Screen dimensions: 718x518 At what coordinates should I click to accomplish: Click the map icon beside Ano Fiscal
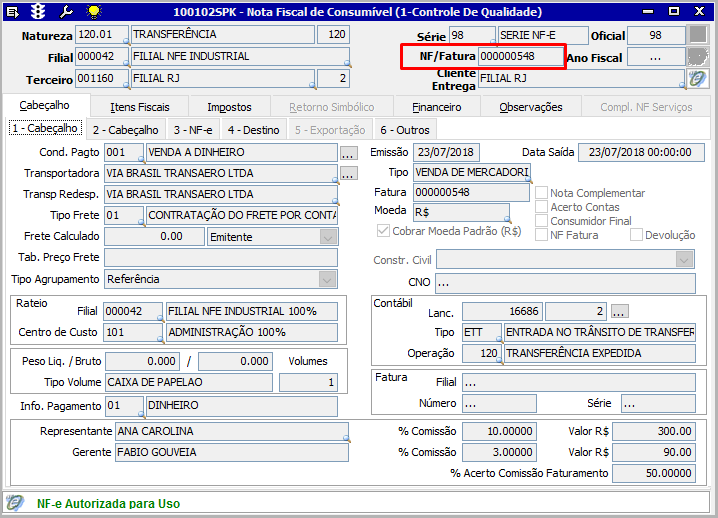(x=698, y=57)
